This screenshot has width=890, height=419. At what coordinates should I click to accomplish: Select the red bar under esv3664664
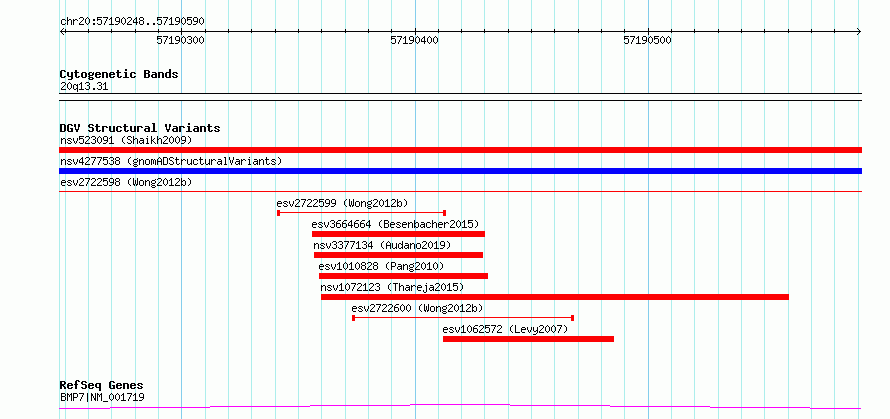[x=398, y=234]
